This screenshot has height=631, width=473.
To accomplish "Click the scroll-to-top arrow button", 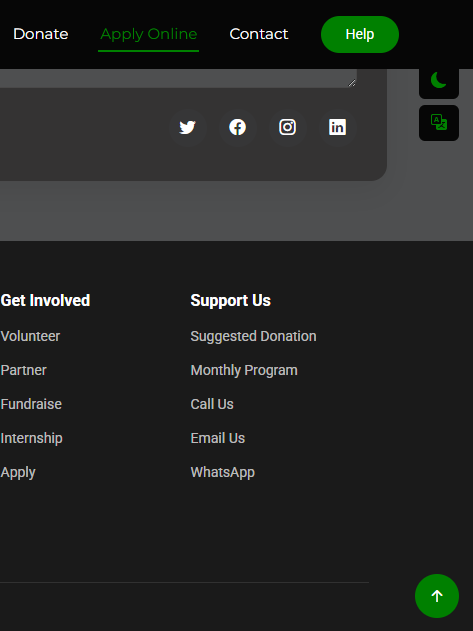I will [437, 596].
